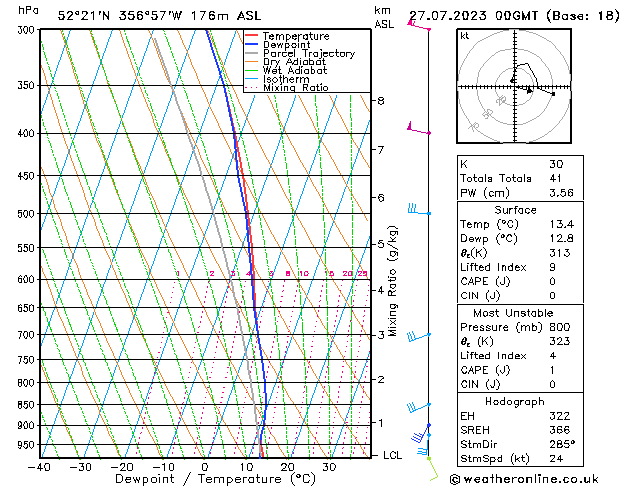This screenshot has width=629, height=486.
Task: Click the 750 hPa pressure axis label
Action: point(28,360)
